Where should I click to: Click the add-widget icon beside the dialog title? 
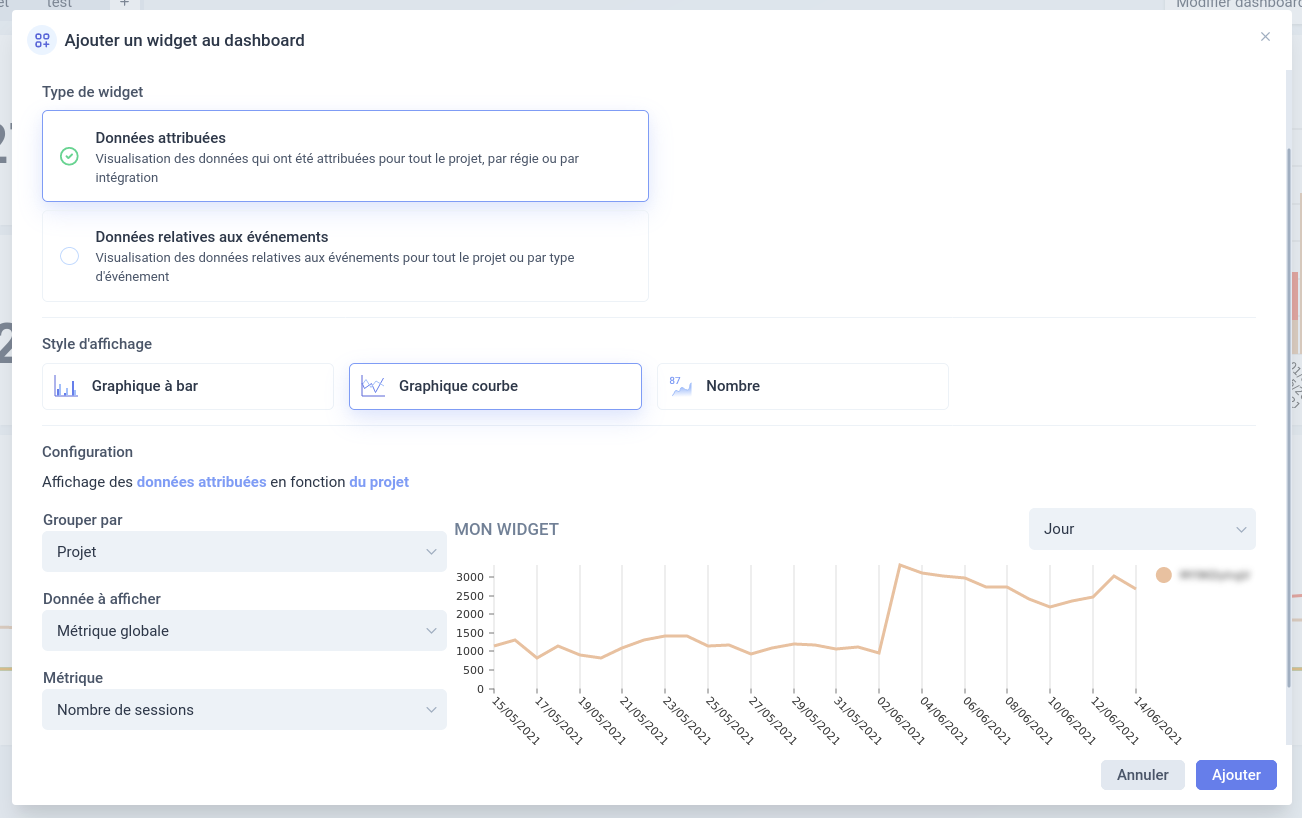pyautogui.click(x=42, y=41)
